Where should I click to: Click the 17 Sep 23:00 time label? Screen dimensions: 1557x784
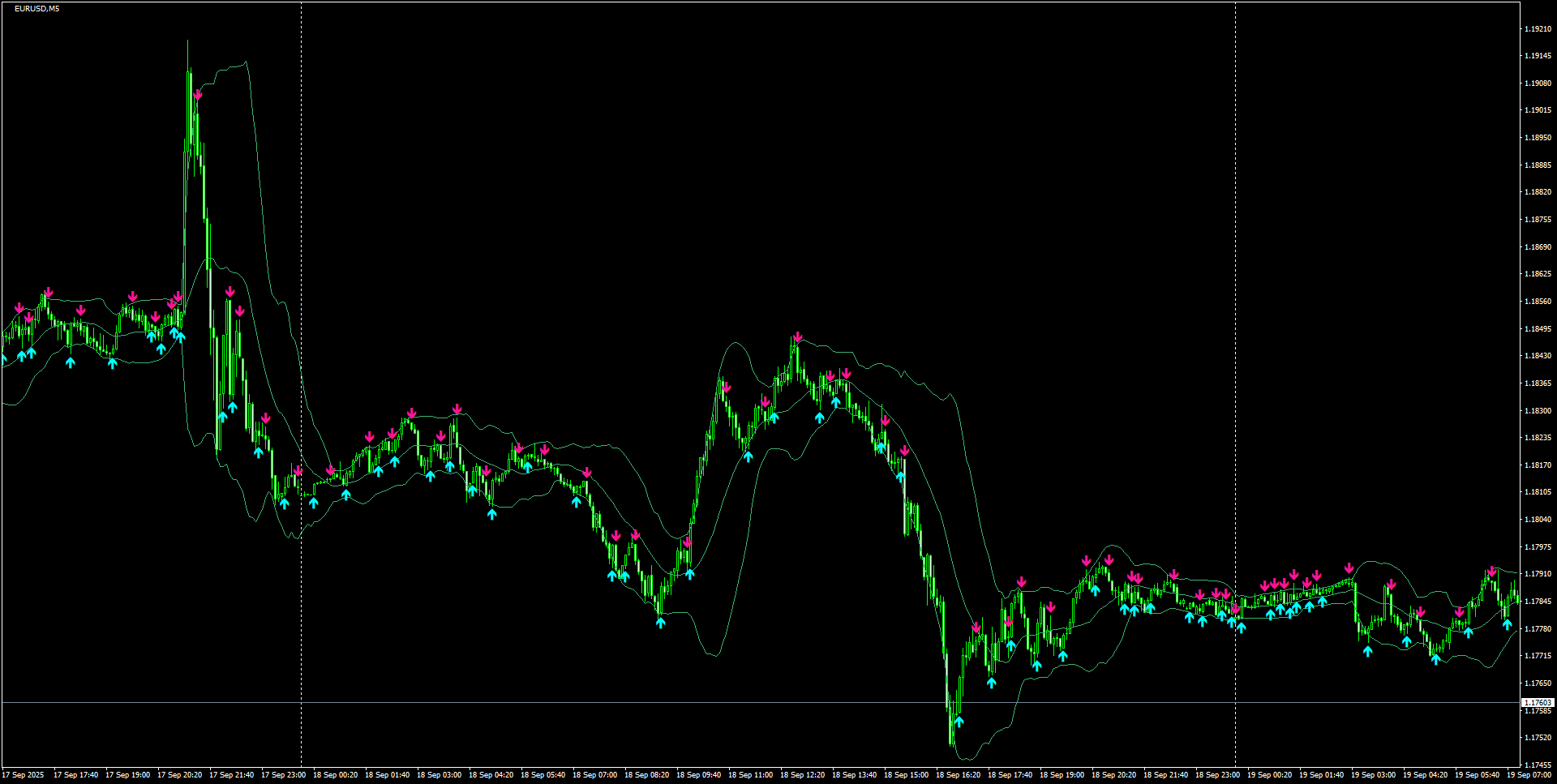[283, 775]
